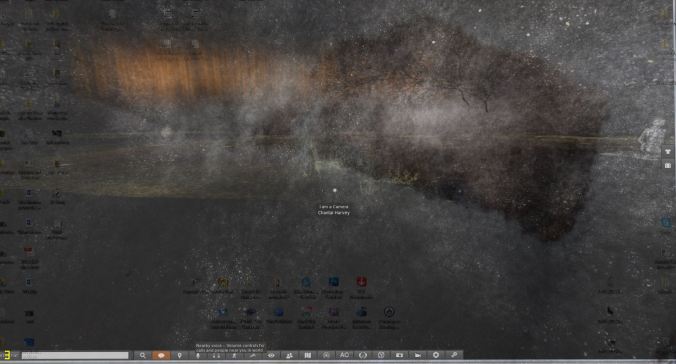
Task: Click the running figure toolbar icon
Action: pos(235,355)
